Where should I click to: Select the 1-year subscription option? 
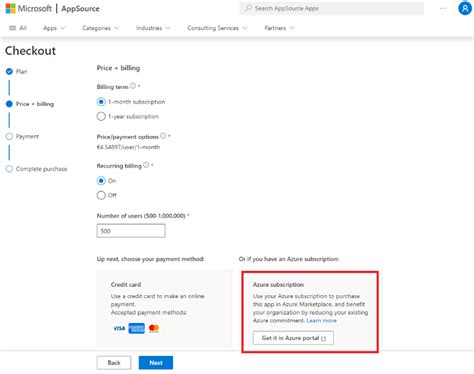point(101,116)
